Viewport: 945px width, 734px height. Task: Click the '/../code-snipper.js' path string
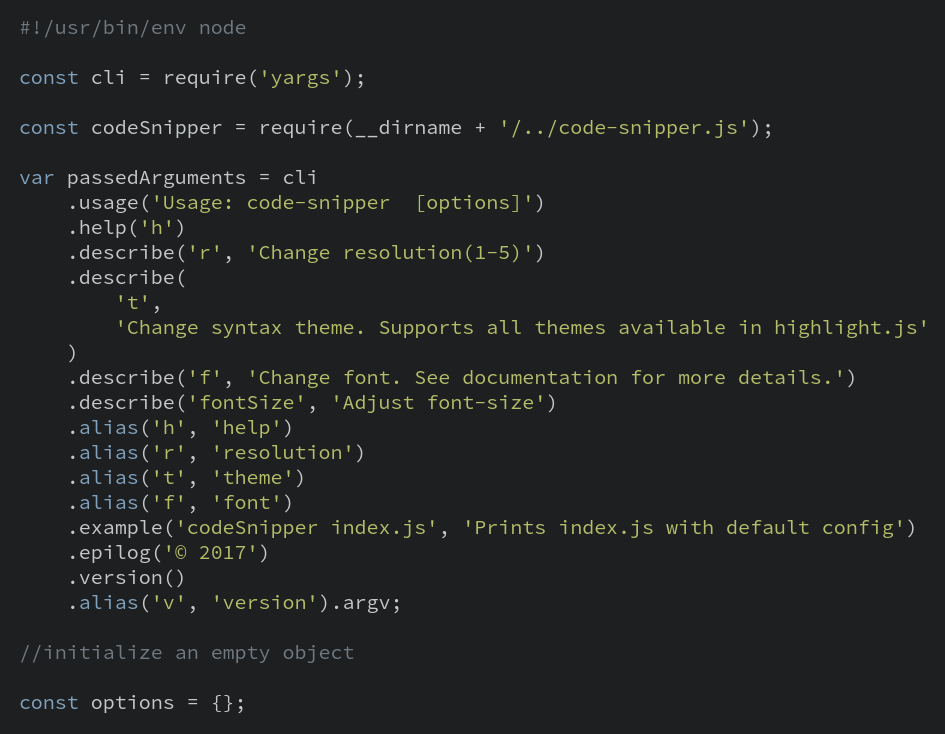tap(624, 128)
